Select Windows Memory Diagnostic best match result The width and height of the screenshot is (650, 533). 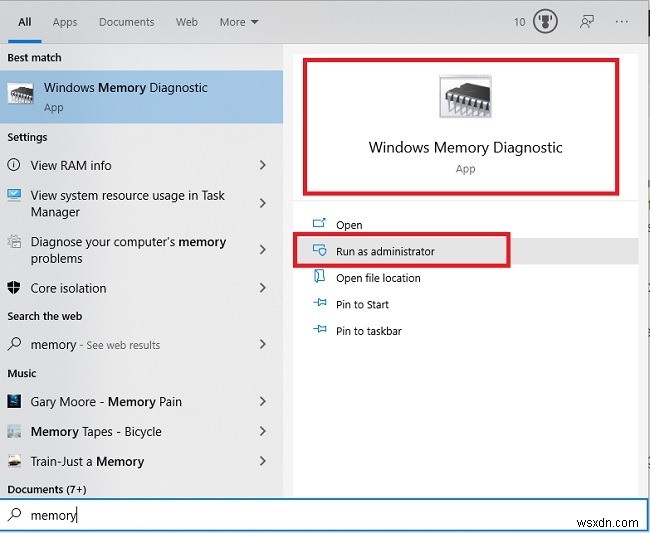click(x=141, y=97)
